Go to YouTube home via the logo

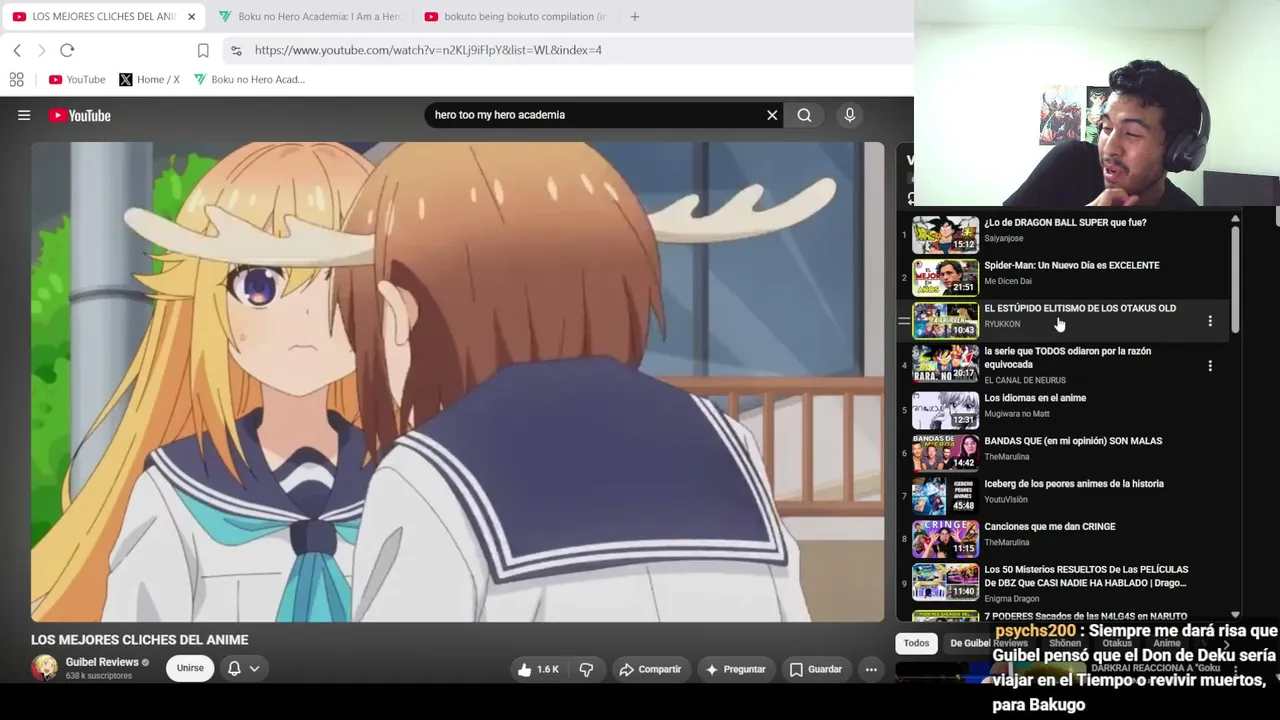pos(80,115)
